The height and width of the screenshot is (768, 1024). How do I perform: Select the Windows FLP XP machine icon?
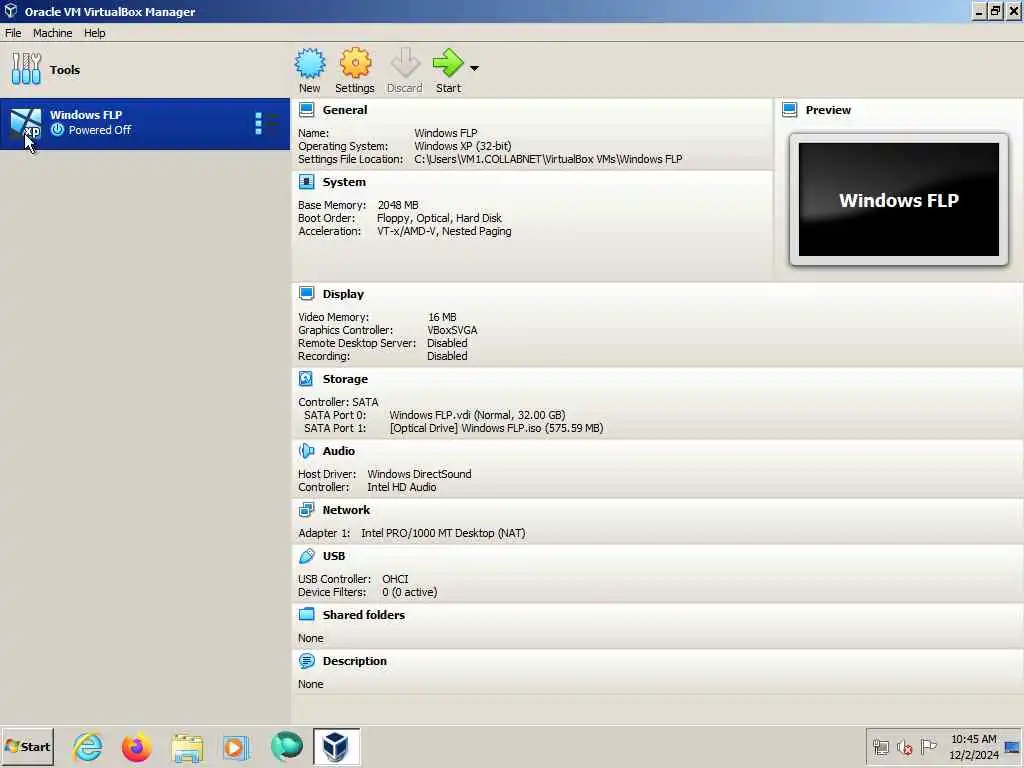point(25,123)
